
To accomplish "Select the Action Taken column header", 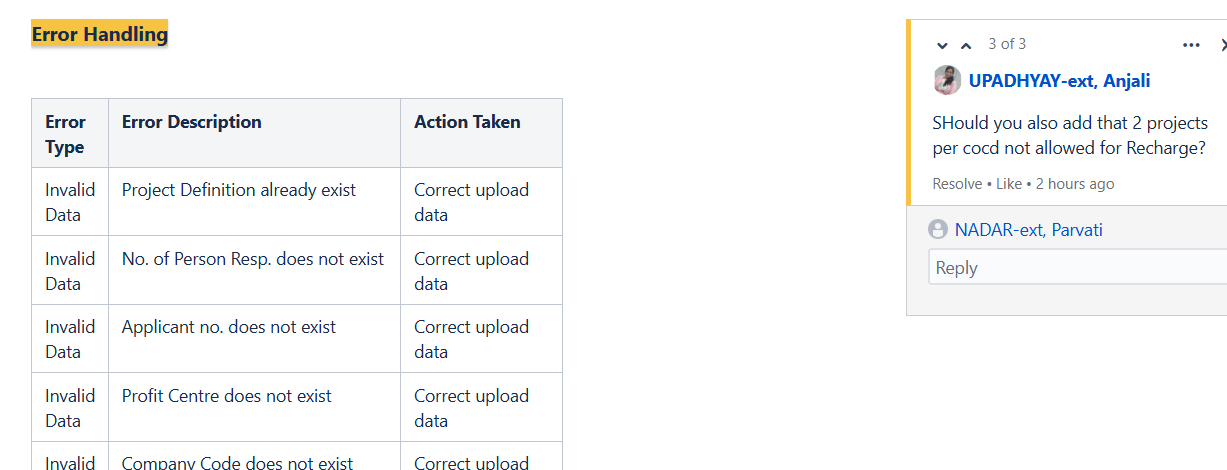I will 467,122.
